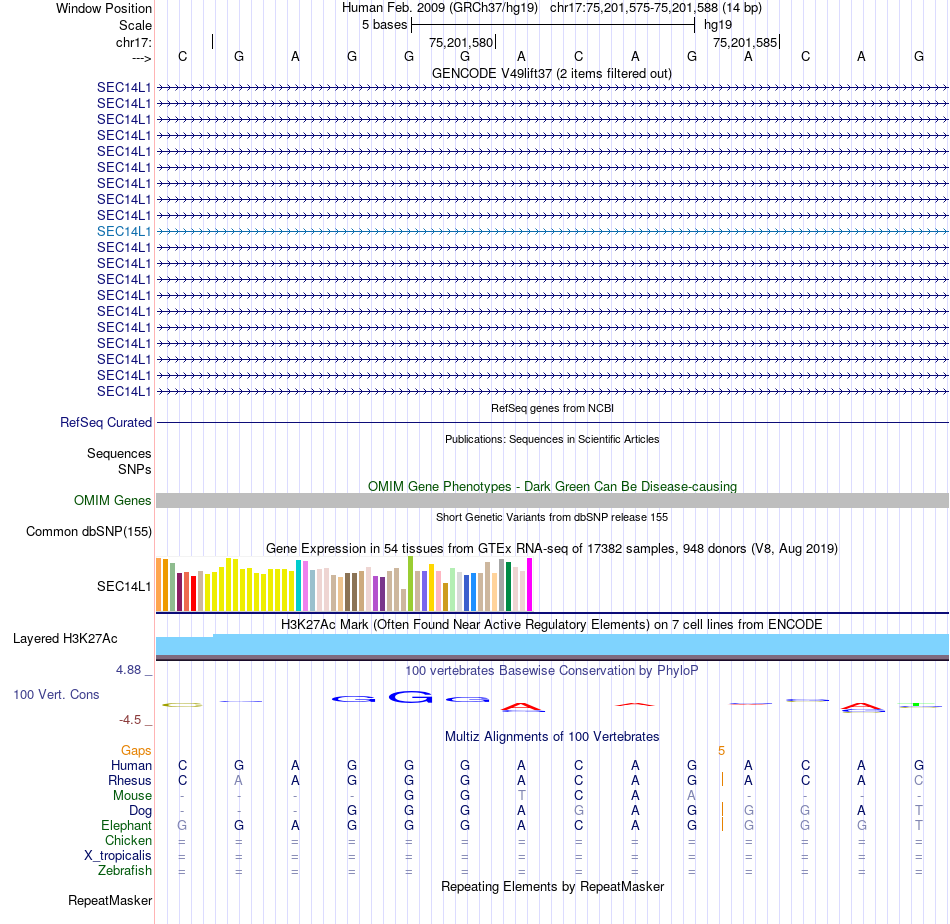This screenshot has width=950, height=924.
Task: Click the '--->' sequence direction label
Action: click(141, 58)
